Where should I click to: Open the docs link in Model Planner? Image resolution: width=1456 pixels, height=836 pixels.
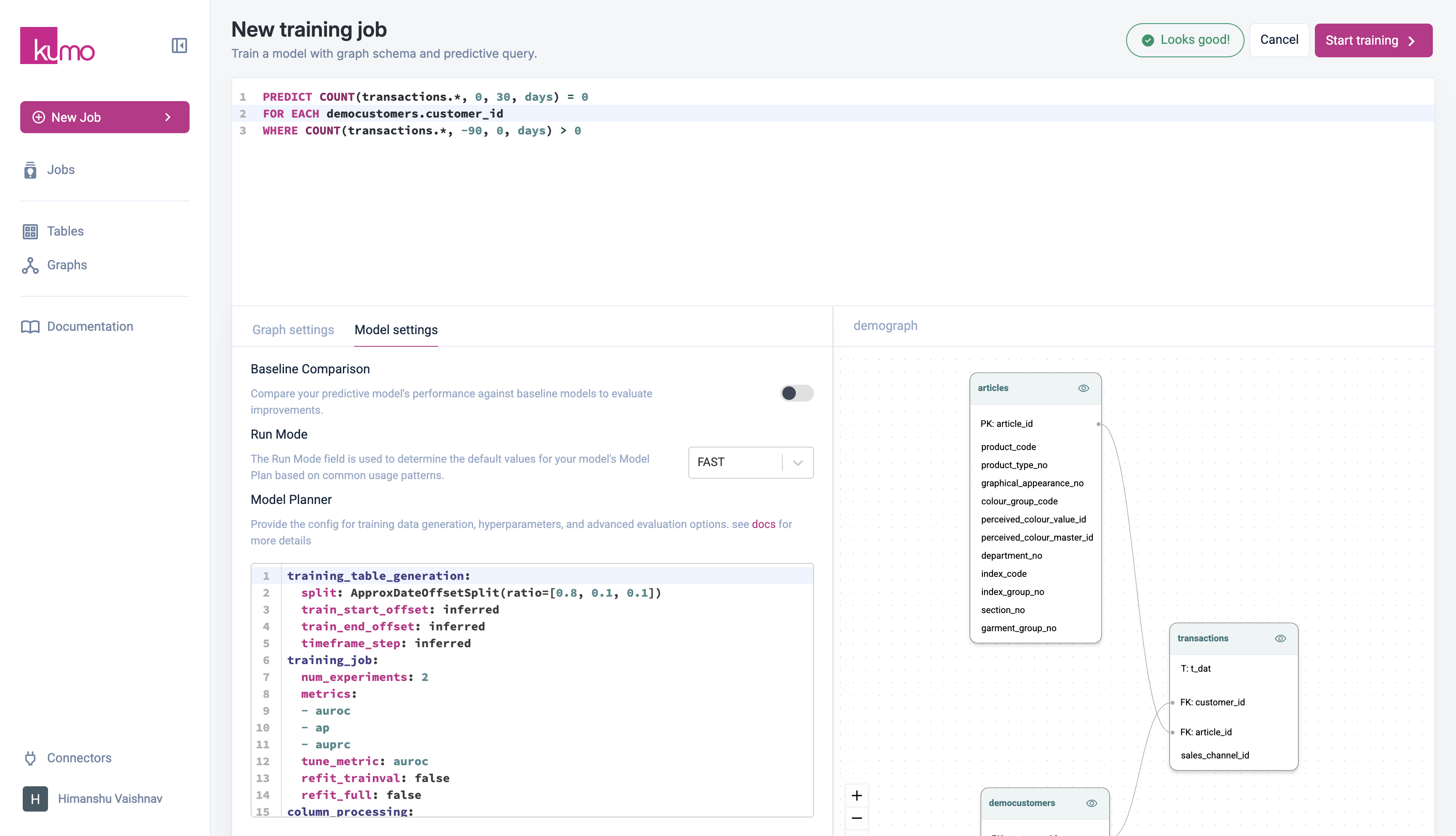(x=763, y=524)
